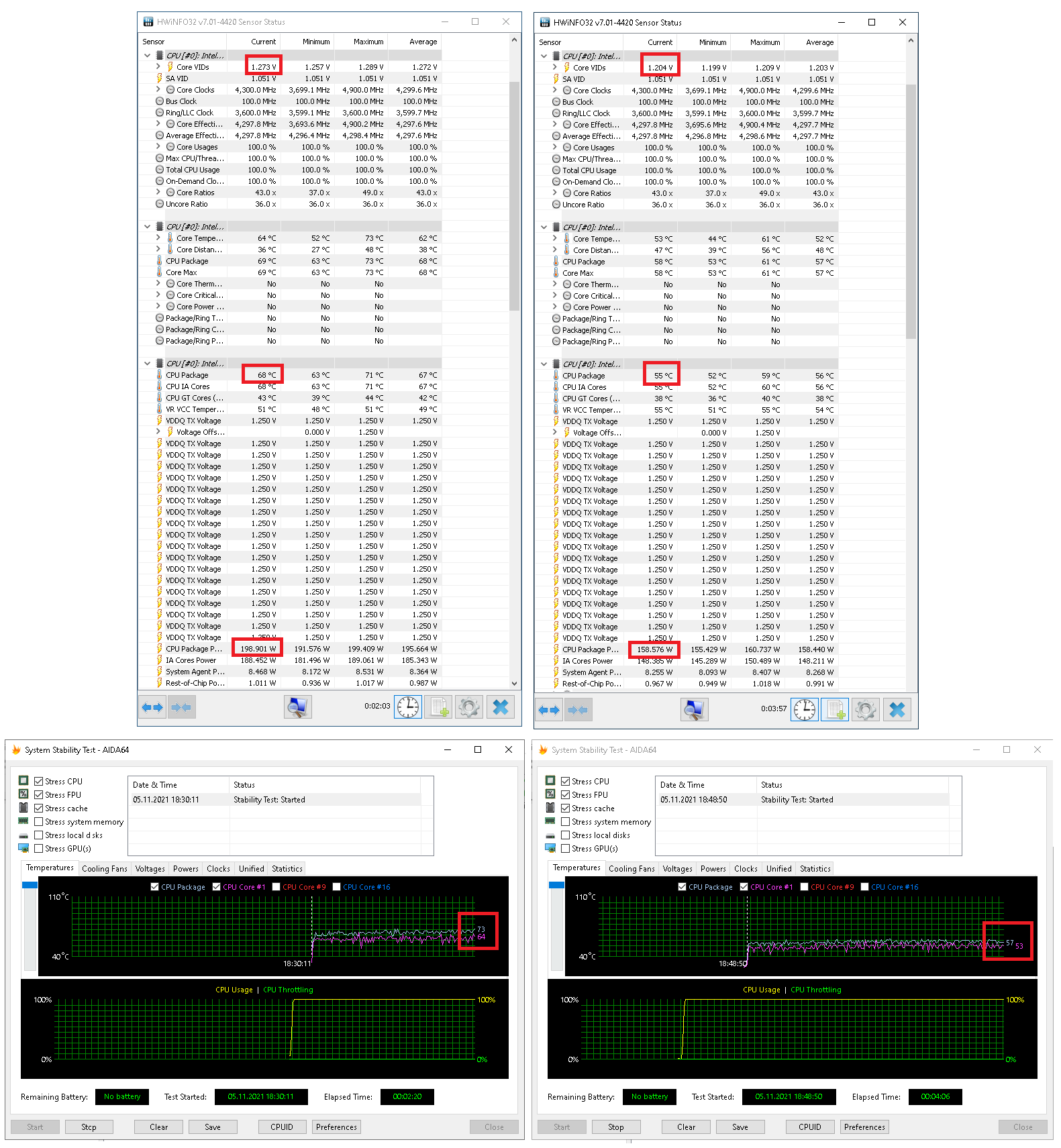Click scroll down arrow in left HWiNFO
This screenshot has width=1061, height=1148.
pos(515,684)
